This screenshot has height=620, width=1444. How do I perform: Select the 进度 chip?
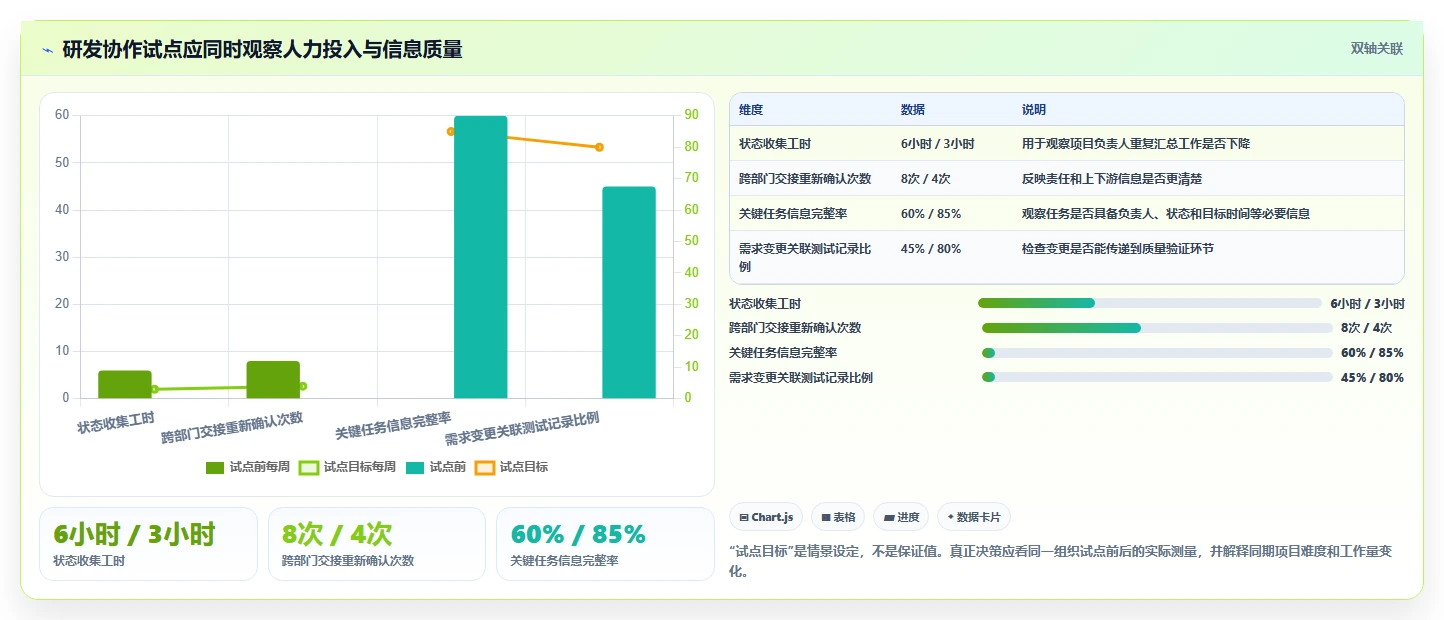pyautogui.click(x=901, y=517)
